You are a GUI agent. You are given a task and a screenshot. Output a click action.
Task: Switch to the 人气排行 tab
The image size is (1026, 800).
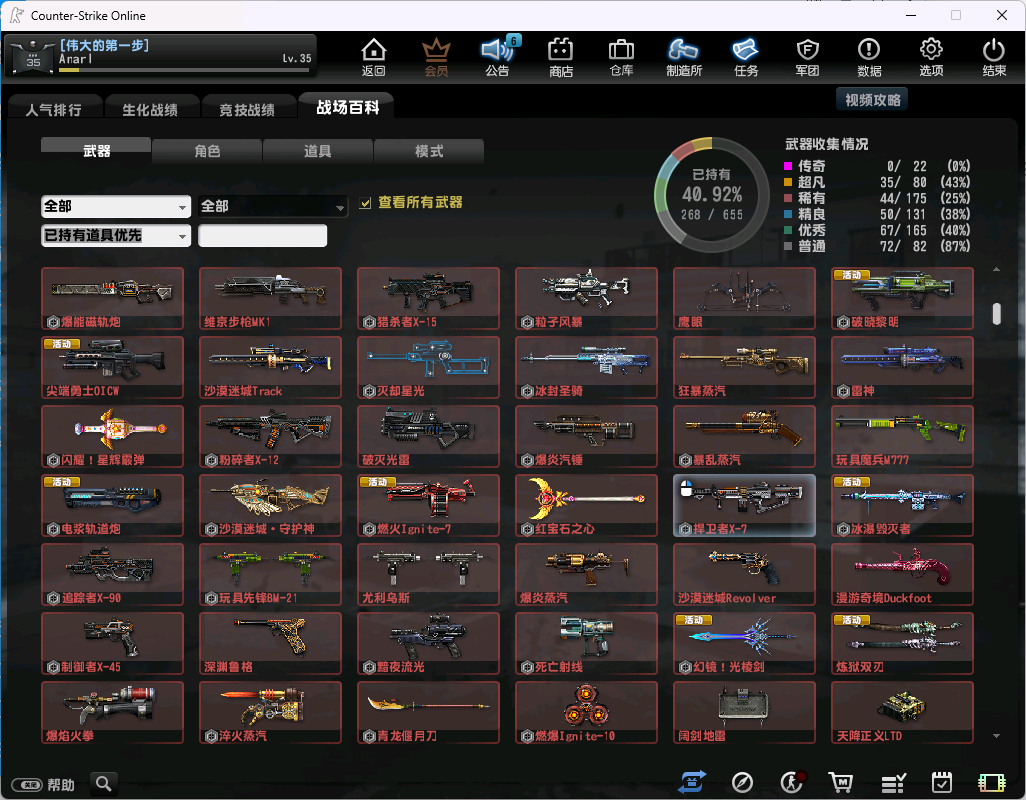54,109
